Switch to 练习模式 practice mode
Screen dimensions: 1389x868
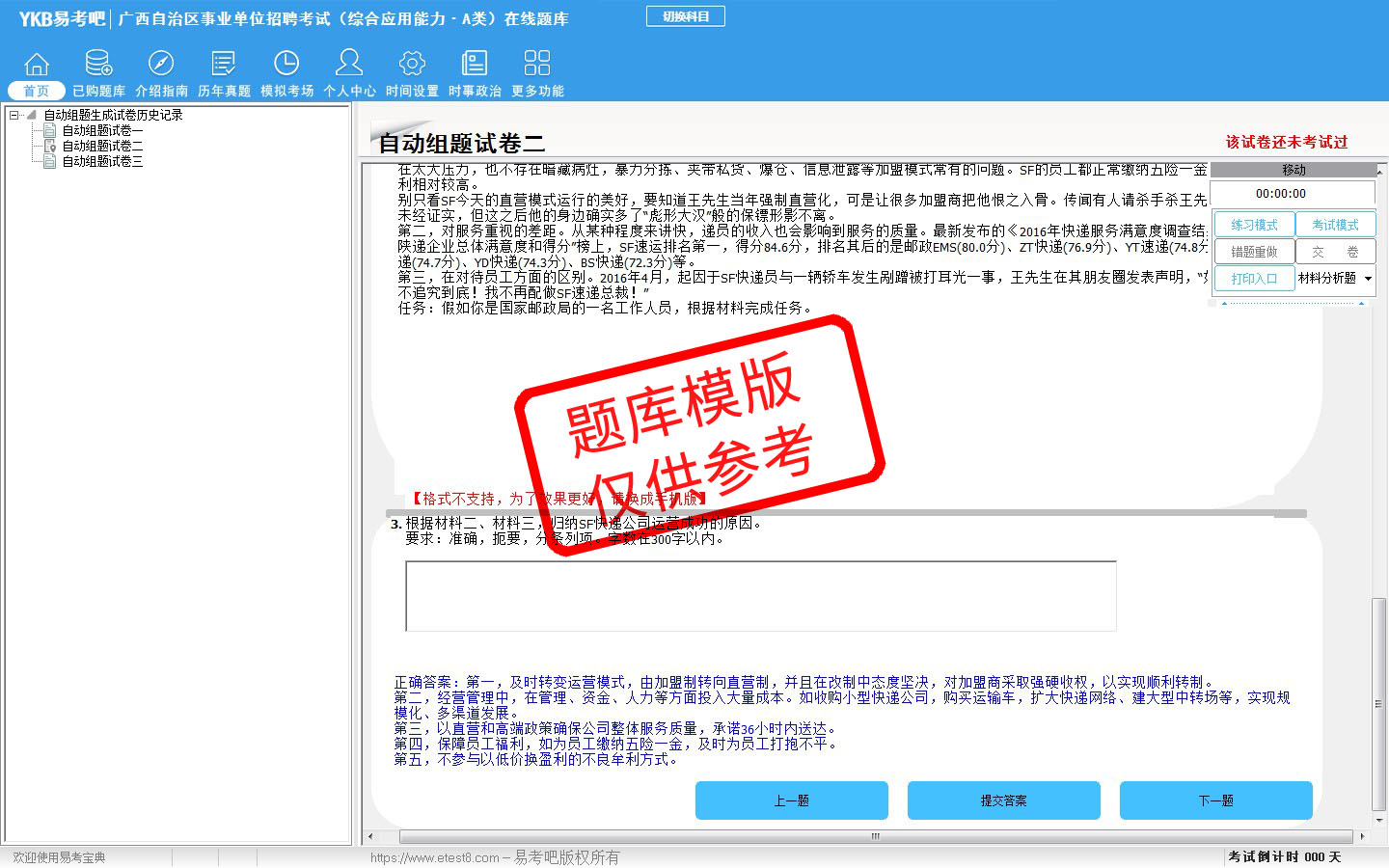[1254, 225]
